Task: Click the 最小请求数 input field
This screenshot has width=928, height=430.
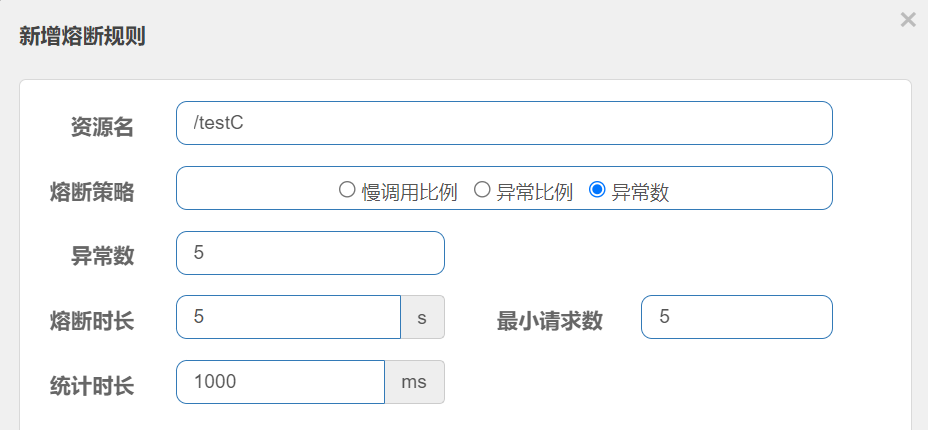Action: pyautogui.click(x=737, y=317)
